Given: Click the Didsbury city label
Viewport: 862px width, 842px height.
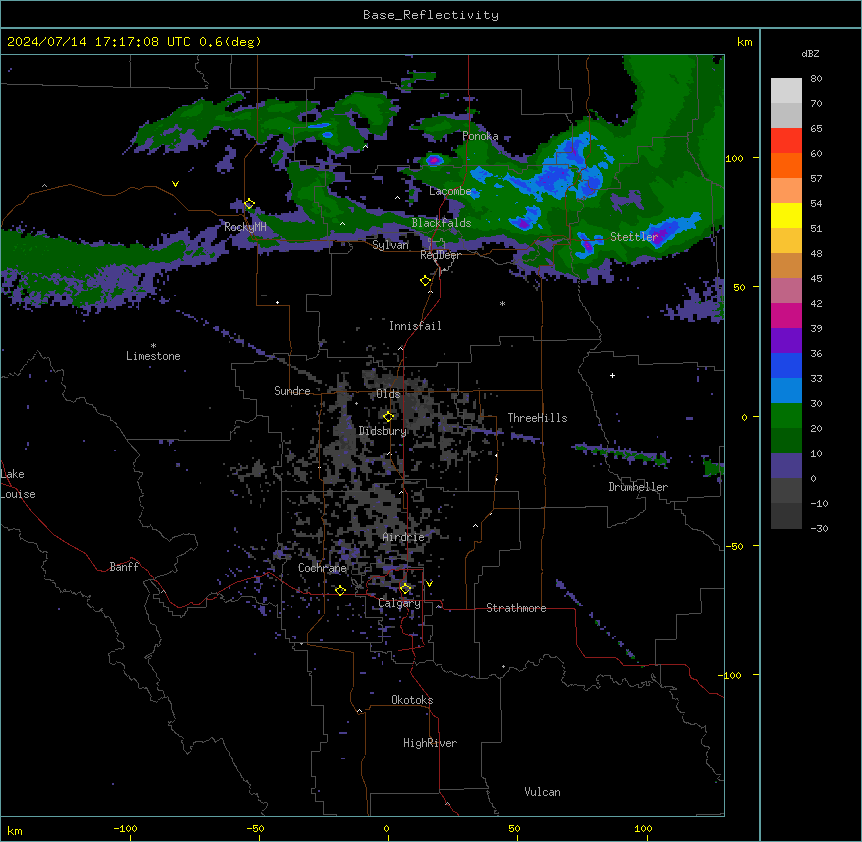Looking at the screenshot, I should [x=383, y=431].
